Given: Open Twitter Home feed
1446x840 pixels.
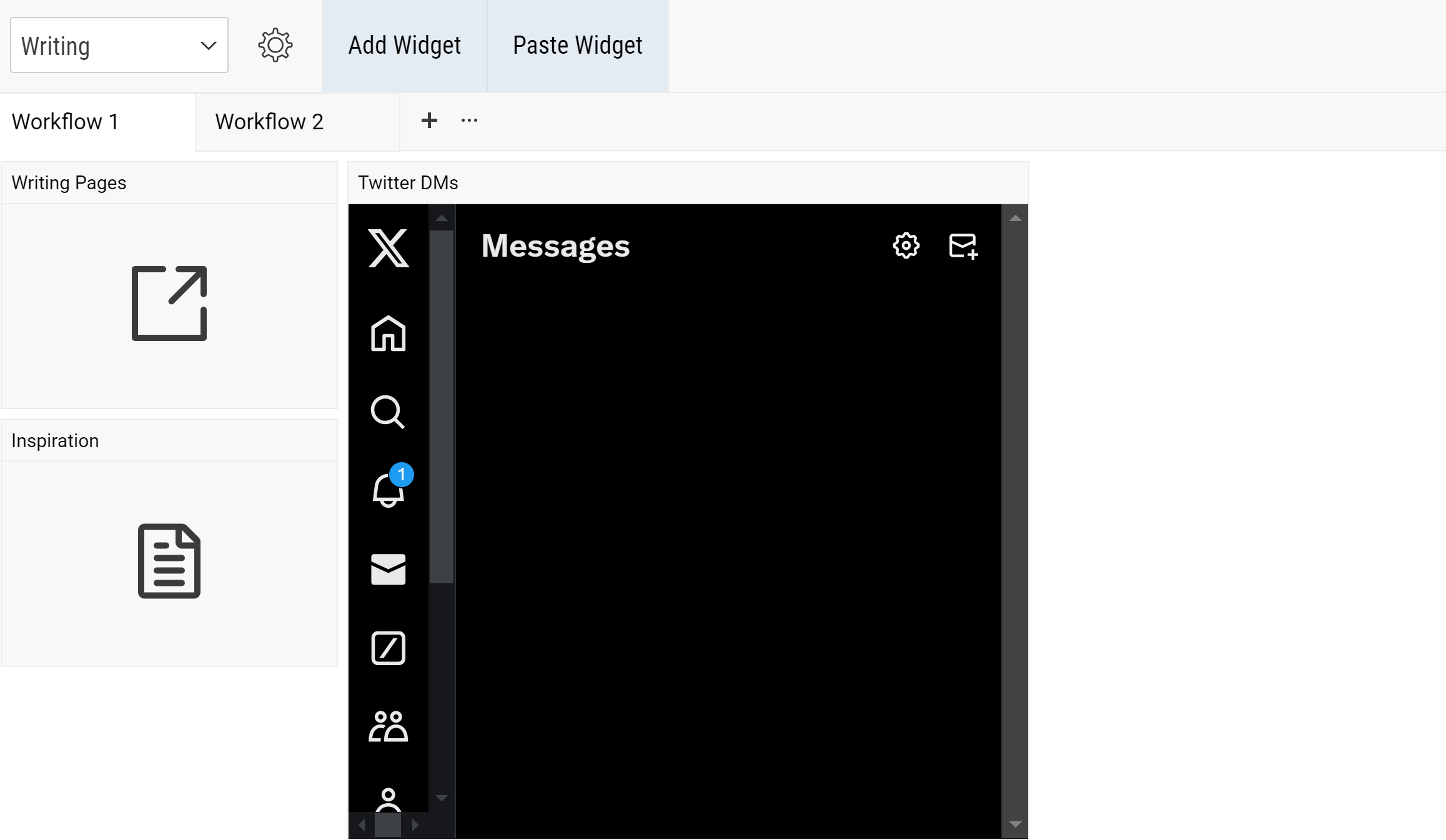Looking at the screenshot, I should click(x=388, y=334).
